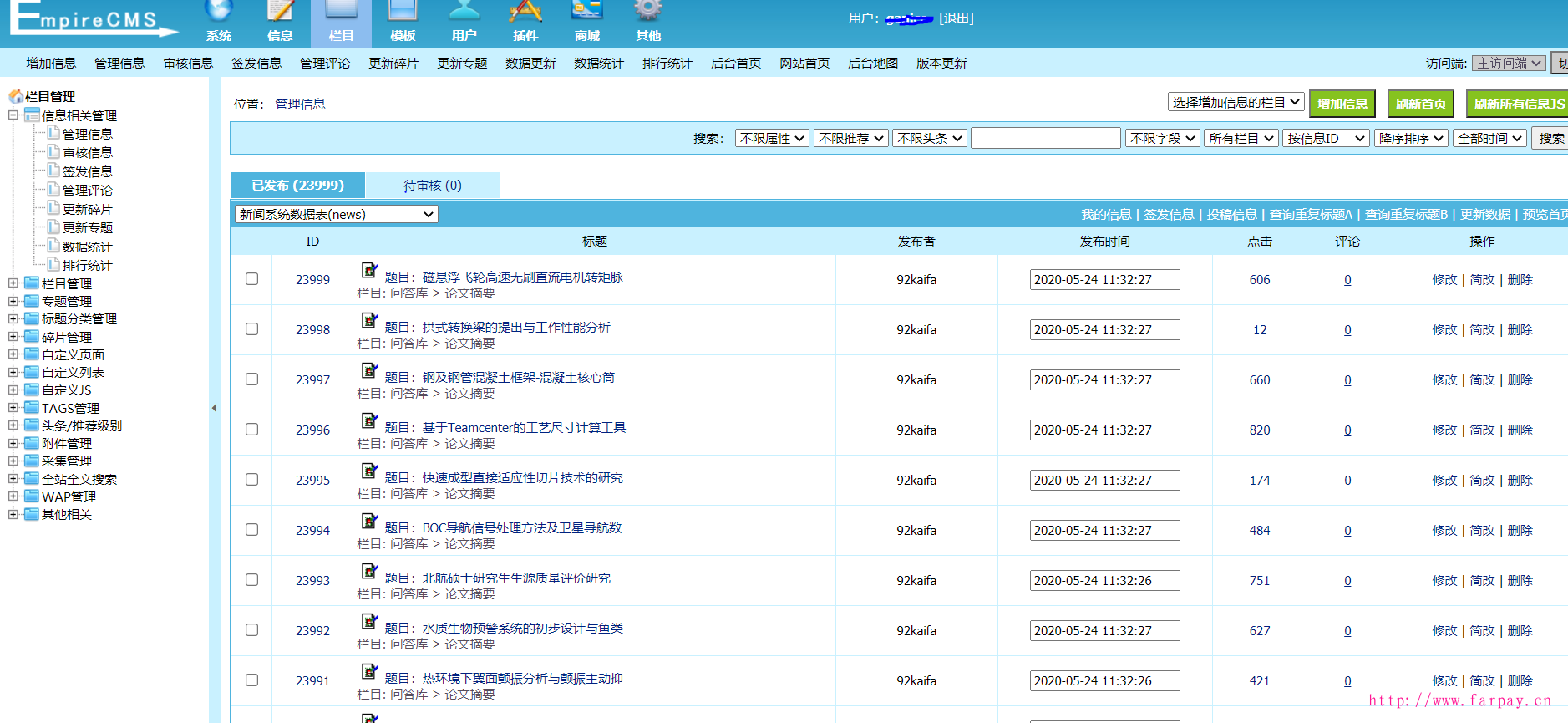
Task: Tick the checkbox for row 23996
Action: pos(251,430)
